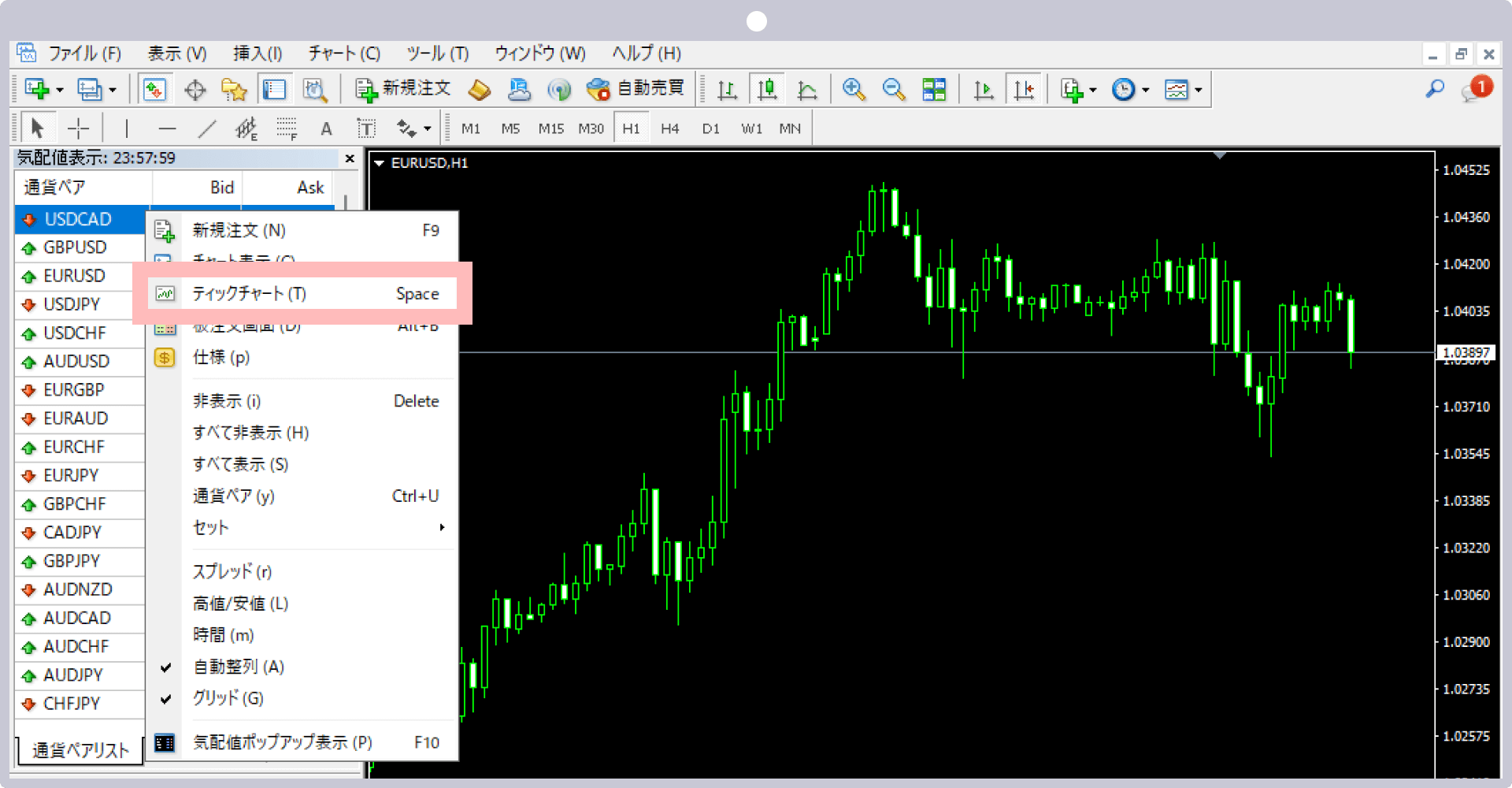Draw a horizontal line tool
The height and width of the screenshot is (788, 1512).
(167, 128)
